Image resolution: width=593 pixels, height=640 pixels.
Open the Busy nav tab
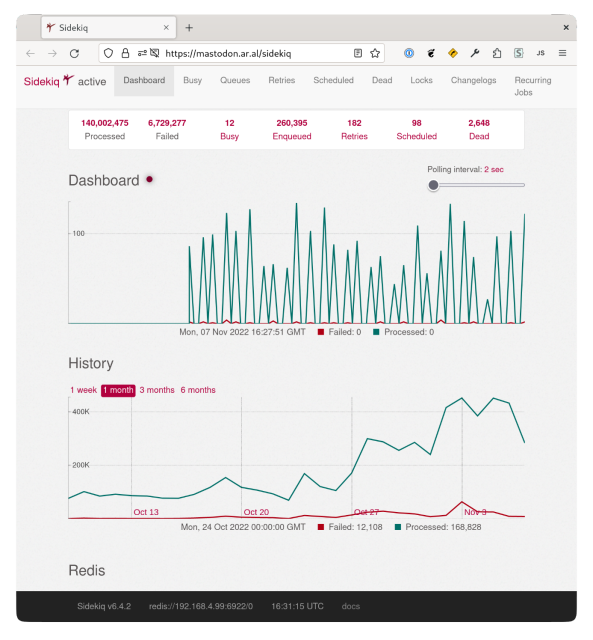coord(193,80)
